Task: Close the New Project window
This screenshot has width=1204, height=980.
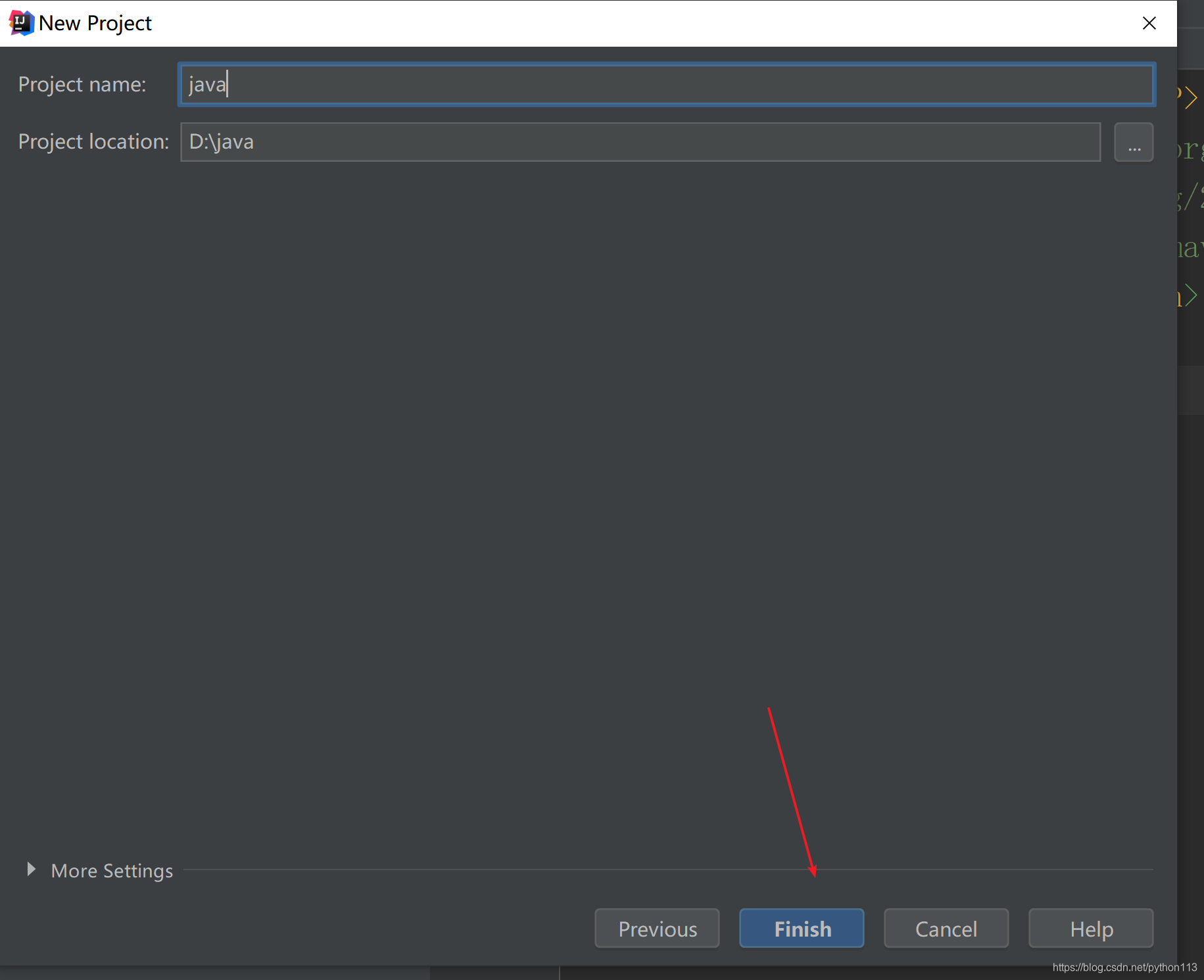Action: pyautogui.click(x=1149, y=23)
